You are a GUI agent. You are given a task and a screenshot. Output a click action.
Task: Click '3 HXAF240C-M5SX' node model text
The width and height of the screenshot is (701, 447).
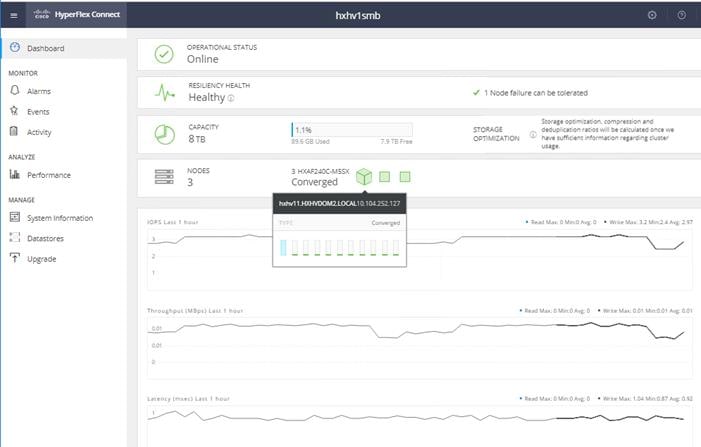(320, 171)
